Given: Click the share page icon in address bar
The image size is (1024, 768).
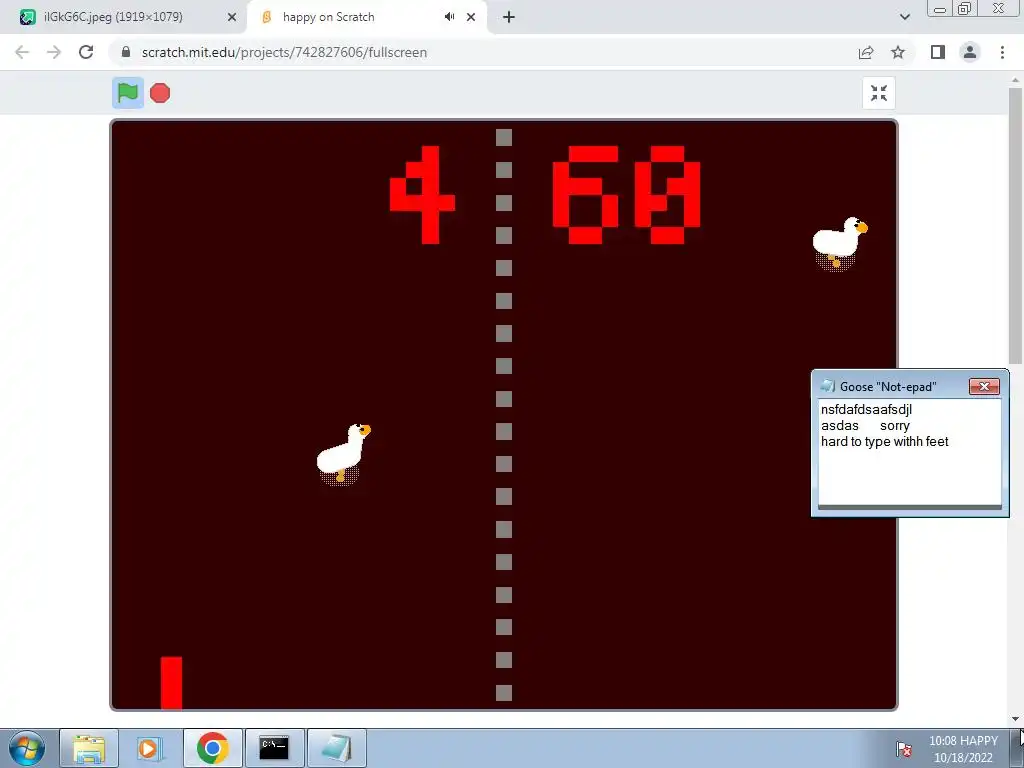Looking at the screenshot, I should coord(866,52).
